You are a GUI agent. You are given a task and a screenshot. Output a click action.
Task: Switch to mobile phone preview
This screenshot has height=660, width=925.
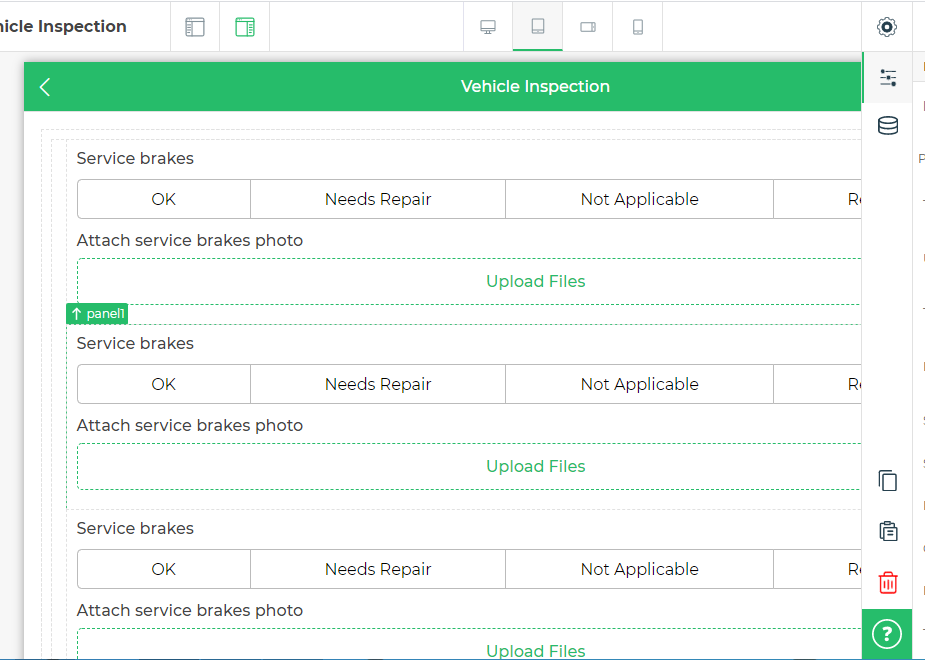638,27
